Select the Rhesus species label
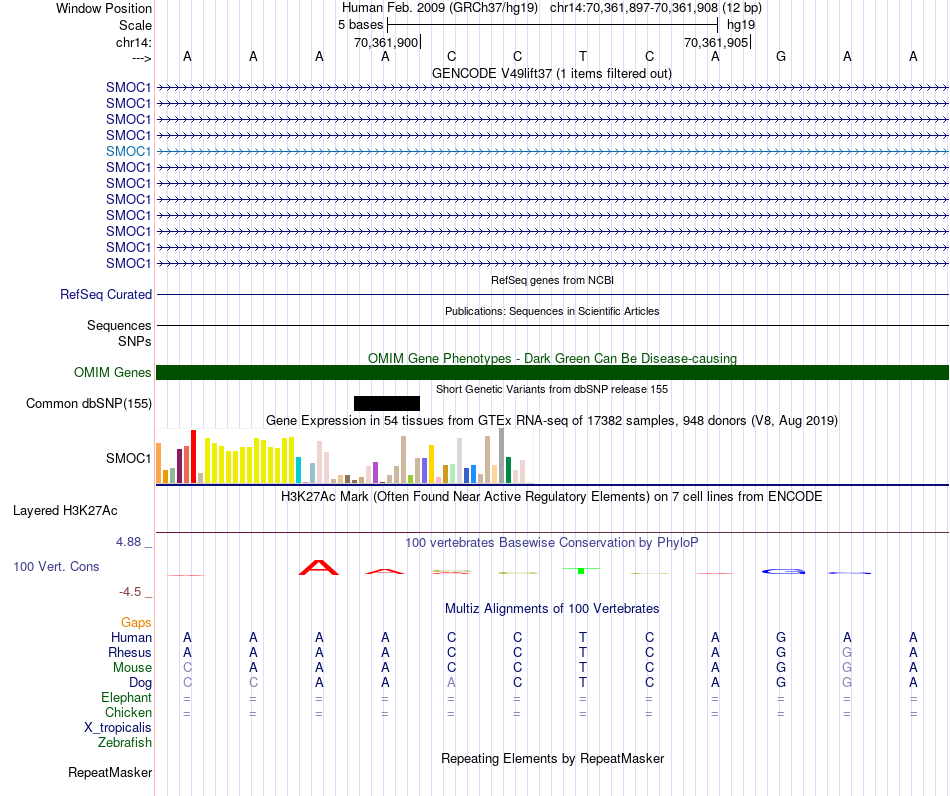Viewport: 950px width, 796px height. coord(130,652)
